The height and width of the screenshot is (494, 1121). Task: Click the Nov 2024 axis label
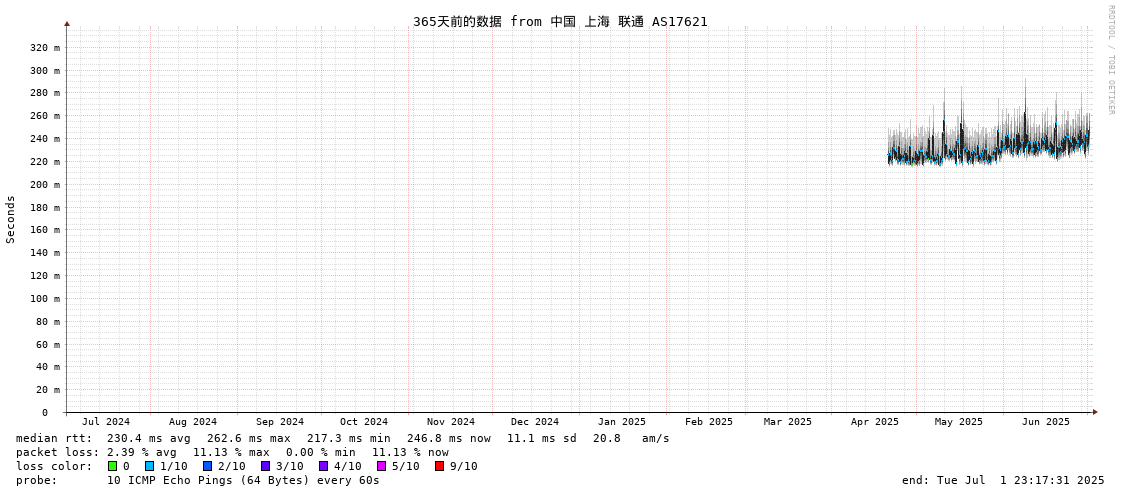(450, 422)
